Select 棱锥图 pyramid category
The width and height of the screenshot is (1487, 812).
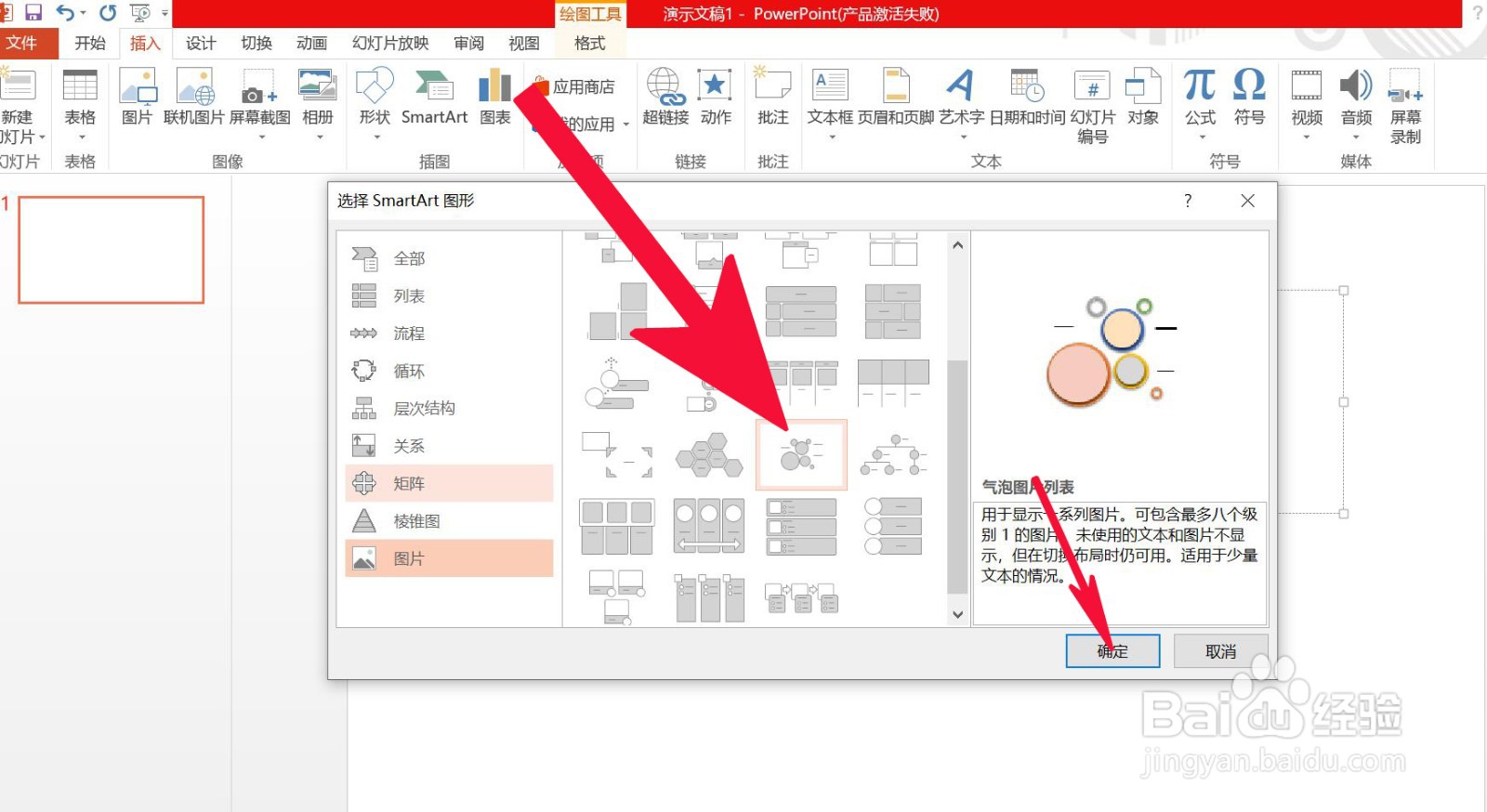click(x=449, y=521)
